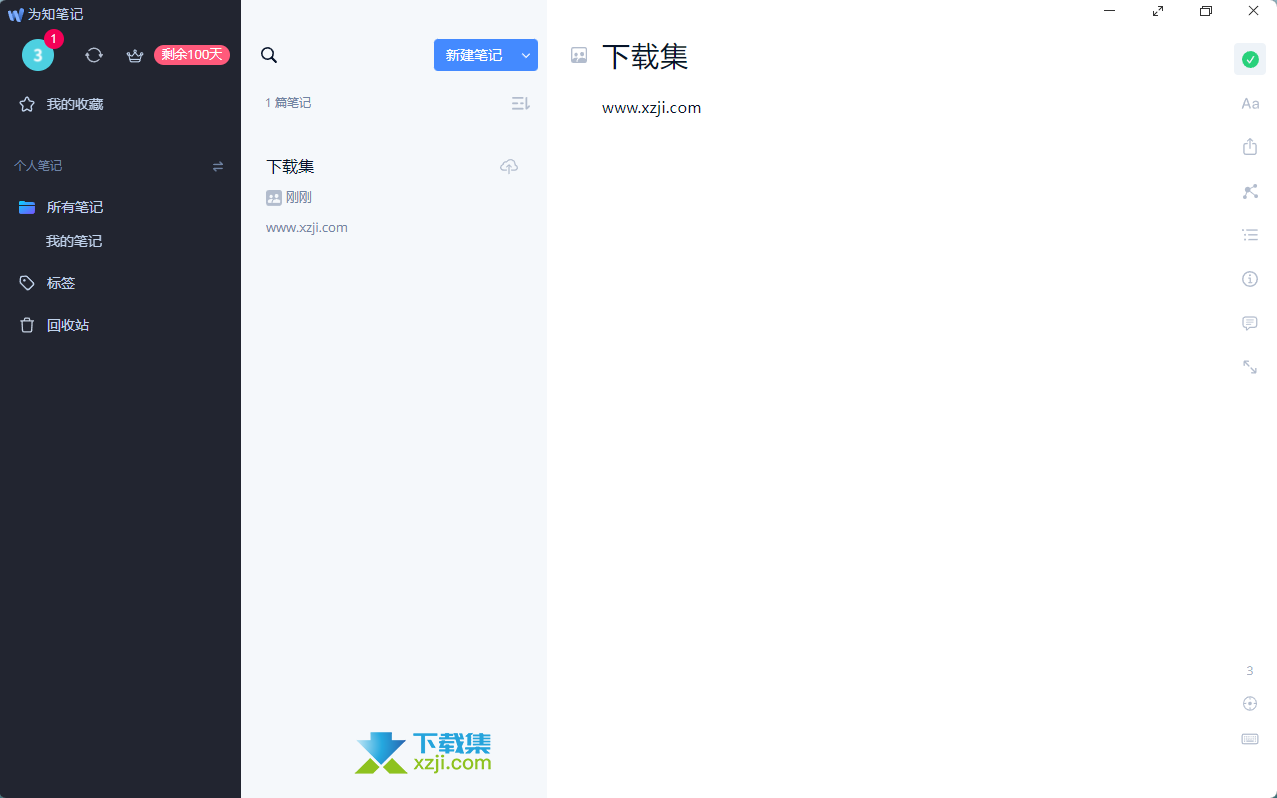
Task: Click the green checkmark saved icon
Action: pyautogui.click(x=1250, y=59)
